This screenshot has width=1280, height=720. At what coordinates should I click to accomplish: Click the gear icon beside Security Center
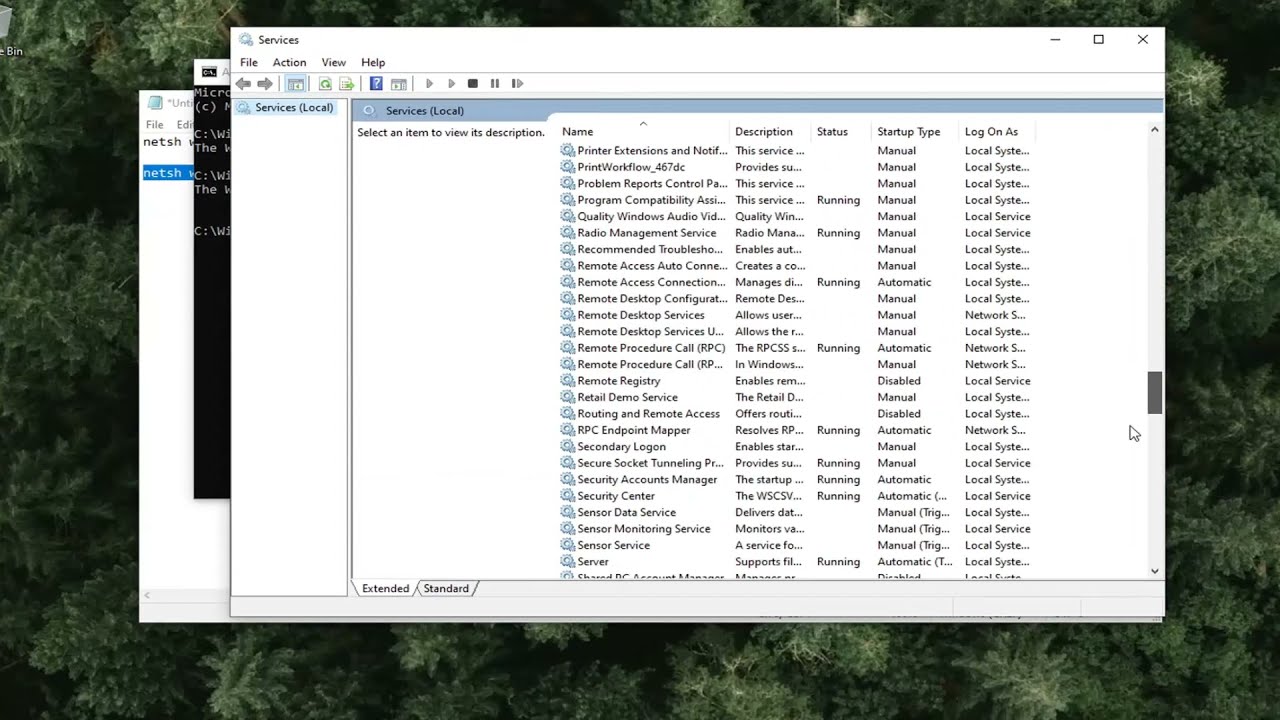568,496
